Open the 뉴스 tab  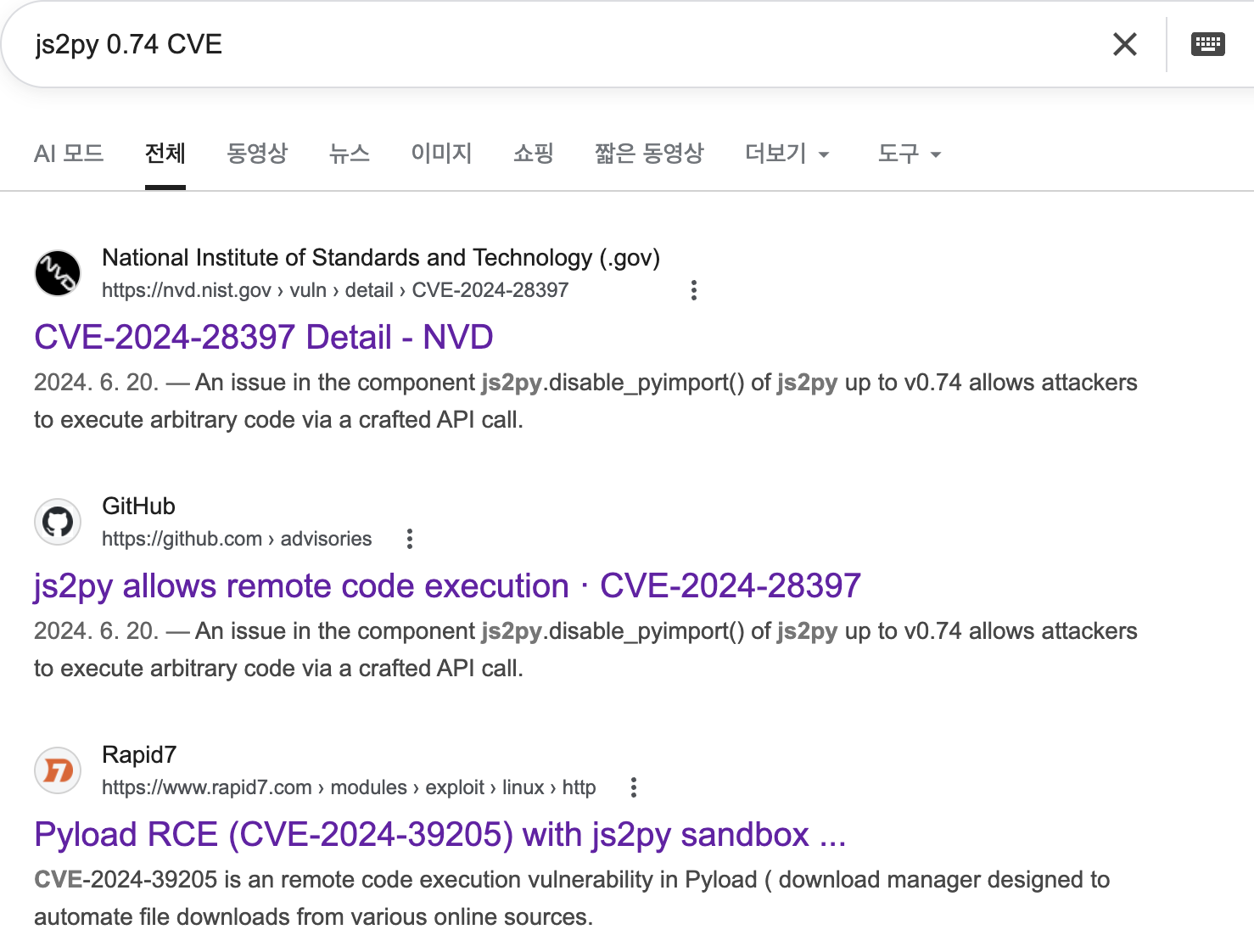pos(350,154)
